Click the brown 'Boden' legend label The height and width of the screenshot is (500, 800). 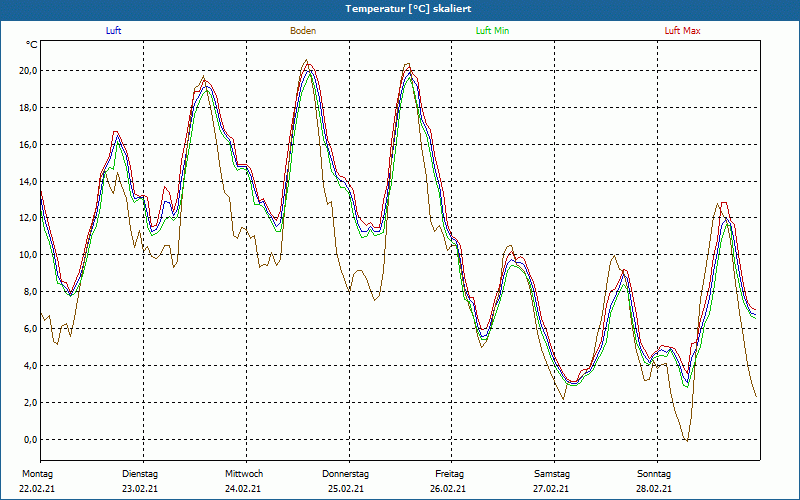(303, 31)
